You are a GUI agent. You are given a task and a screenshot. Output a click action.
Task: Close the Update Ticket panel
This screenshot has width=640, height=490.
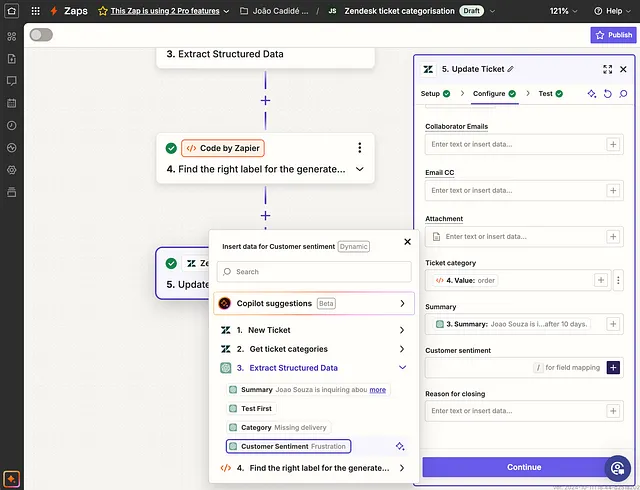coord(623,69)
